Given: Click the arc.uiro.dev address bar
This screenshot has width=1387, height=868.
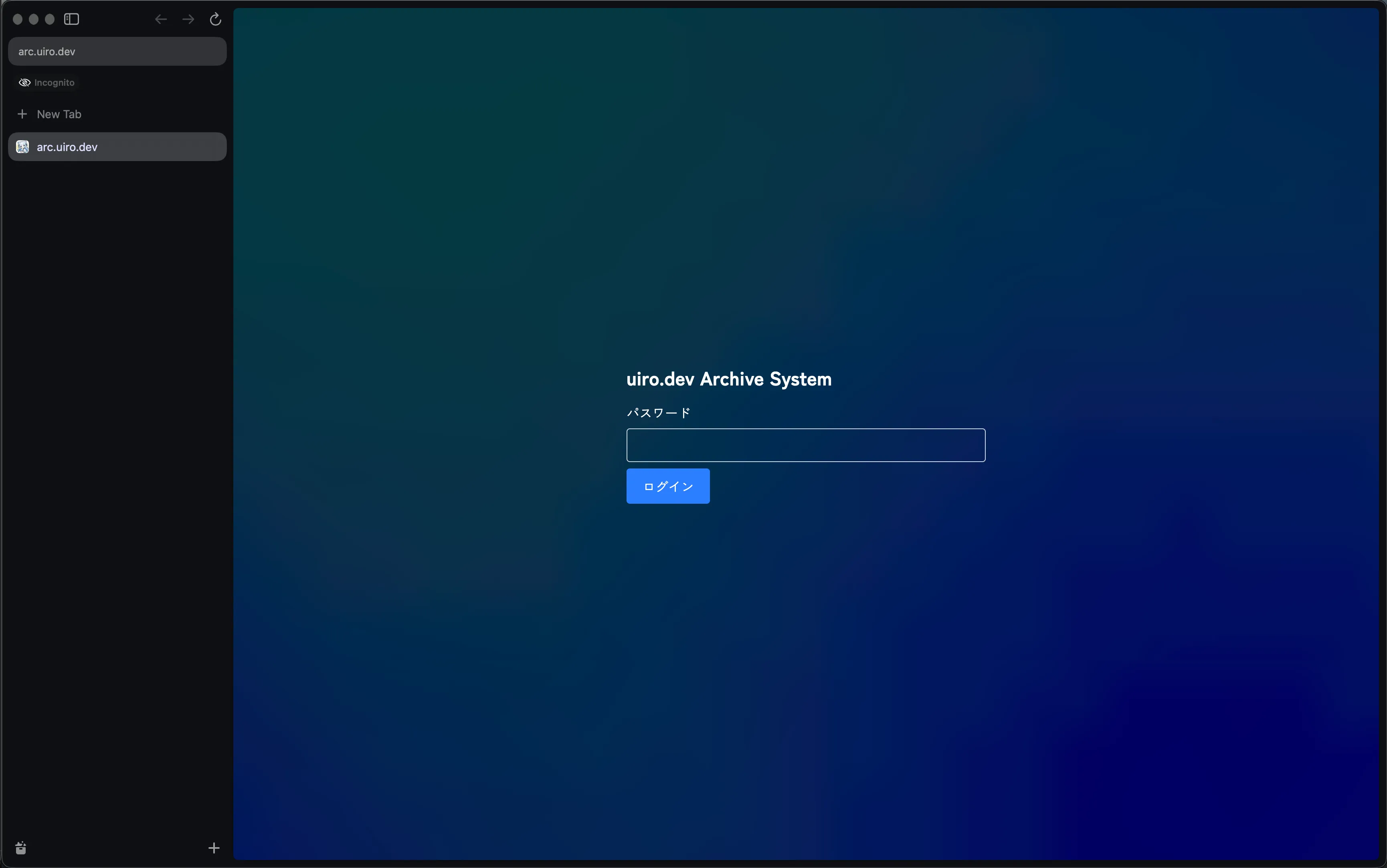Looking at the screenshot, I should click(x=117, y=51).
